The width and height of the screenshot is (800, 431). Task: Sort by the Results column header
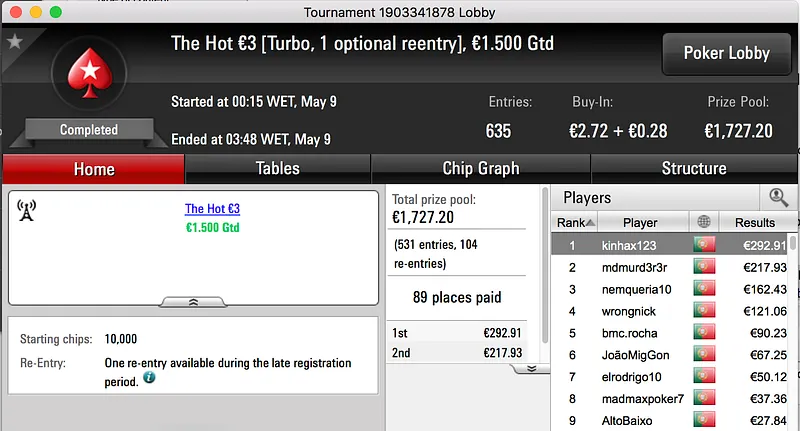[x=754, y=222]
